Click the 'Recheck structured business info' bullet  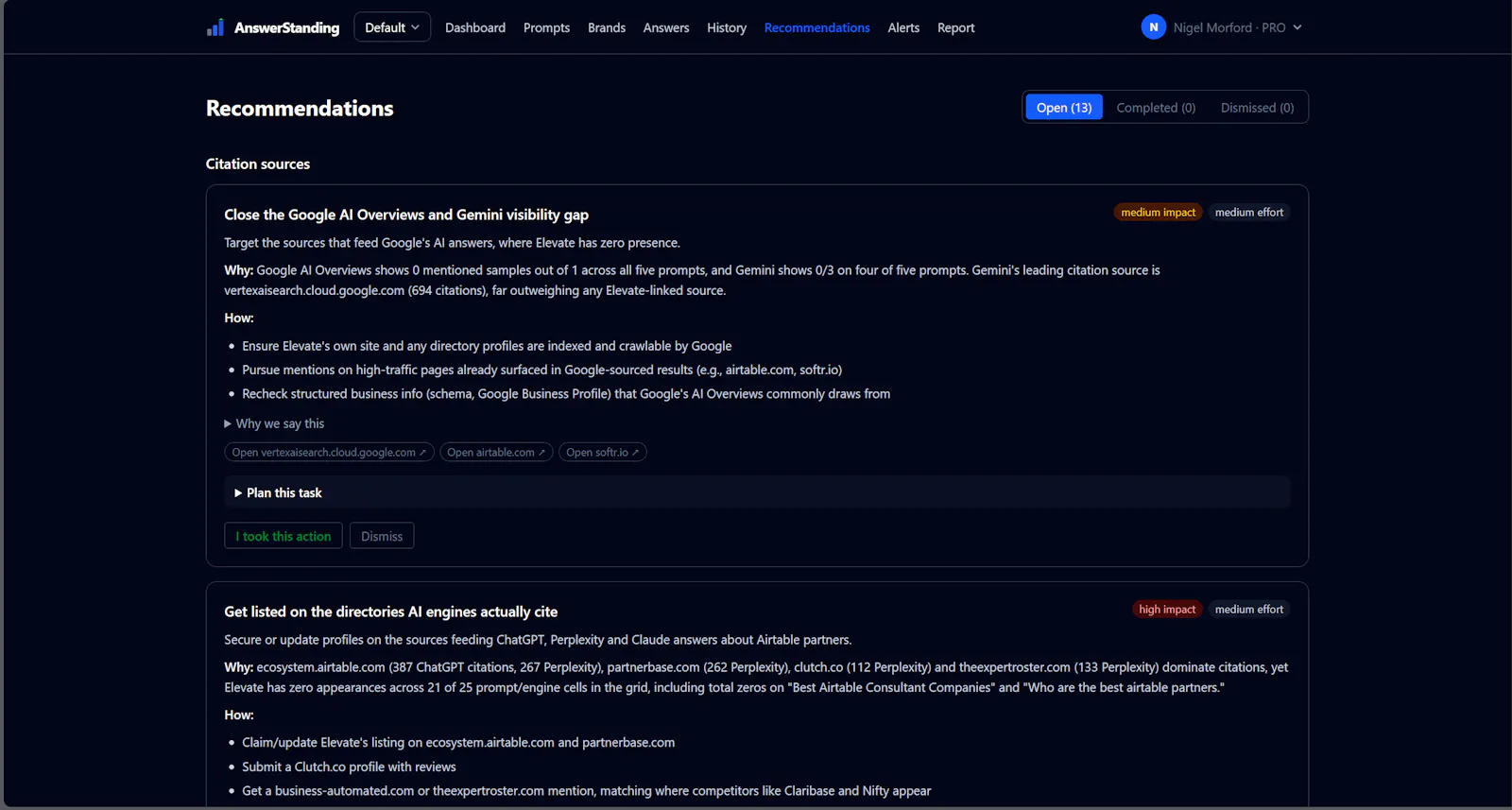(566, 393)
